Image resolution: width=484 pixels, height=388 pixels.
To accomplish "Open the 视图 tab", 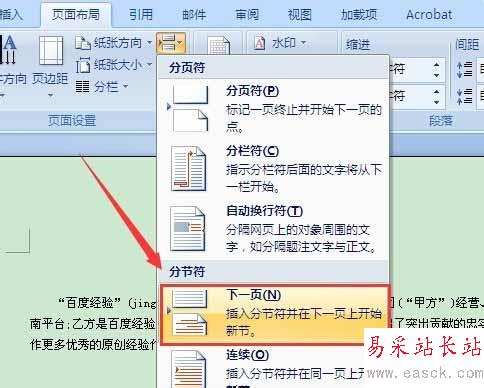I will point(300,15).
